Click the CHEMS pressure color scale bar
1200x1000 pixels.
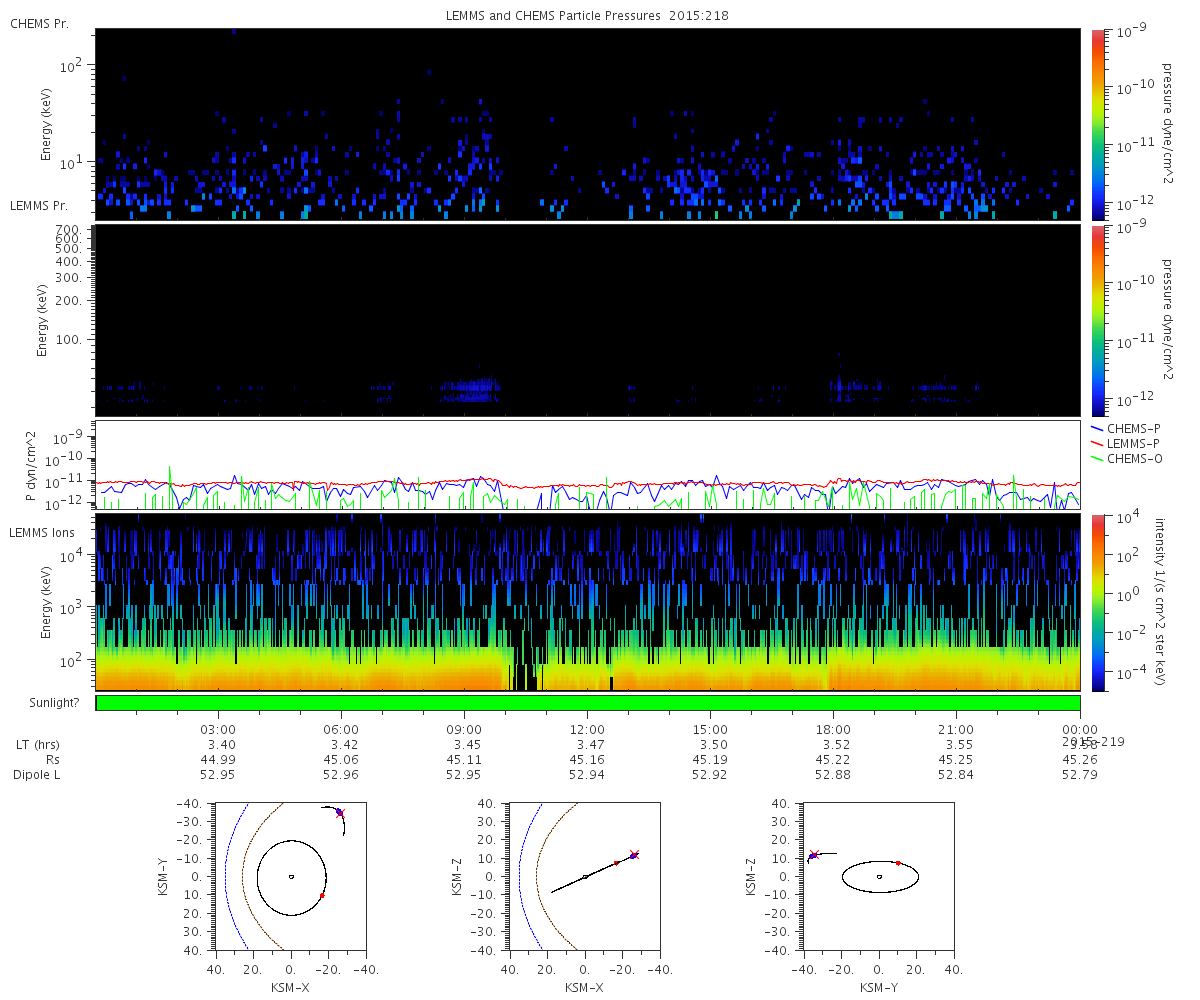point(1097,124)
